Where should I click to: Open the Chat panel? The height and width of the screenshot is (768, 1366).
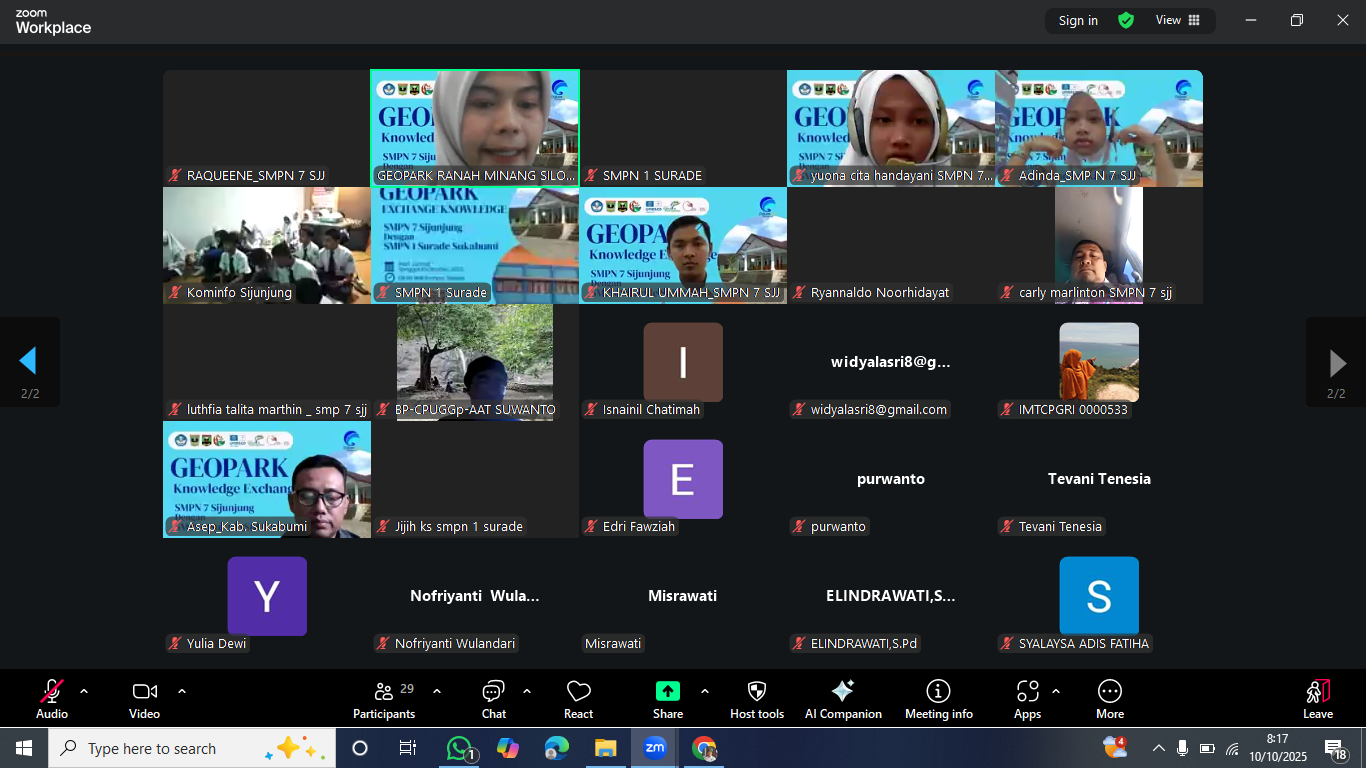click(x=493, y=699)
